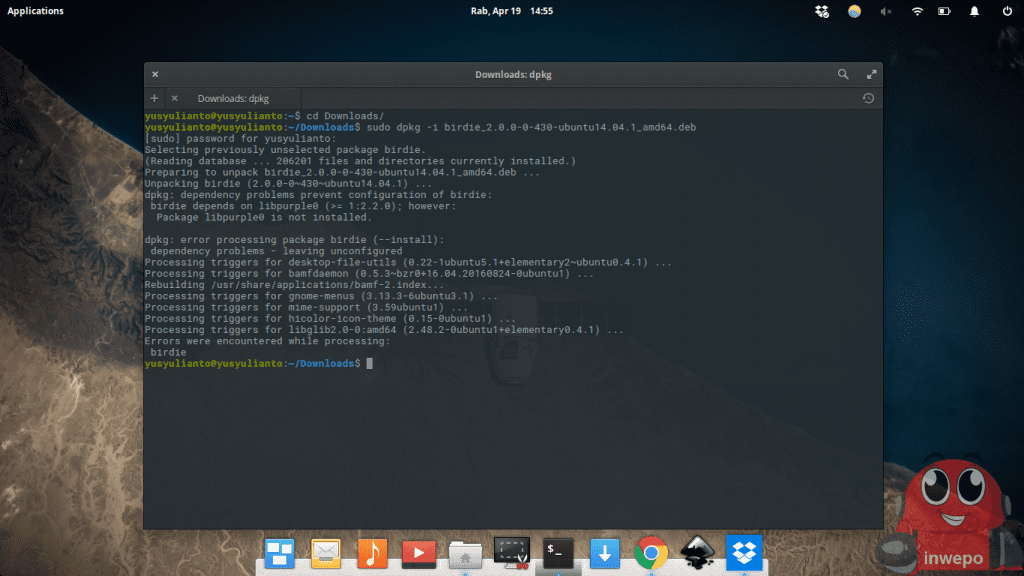Open the Music player from the dock
Image resolution: width=1024 pixels, height=576 pixels.
tap(372, 552)
